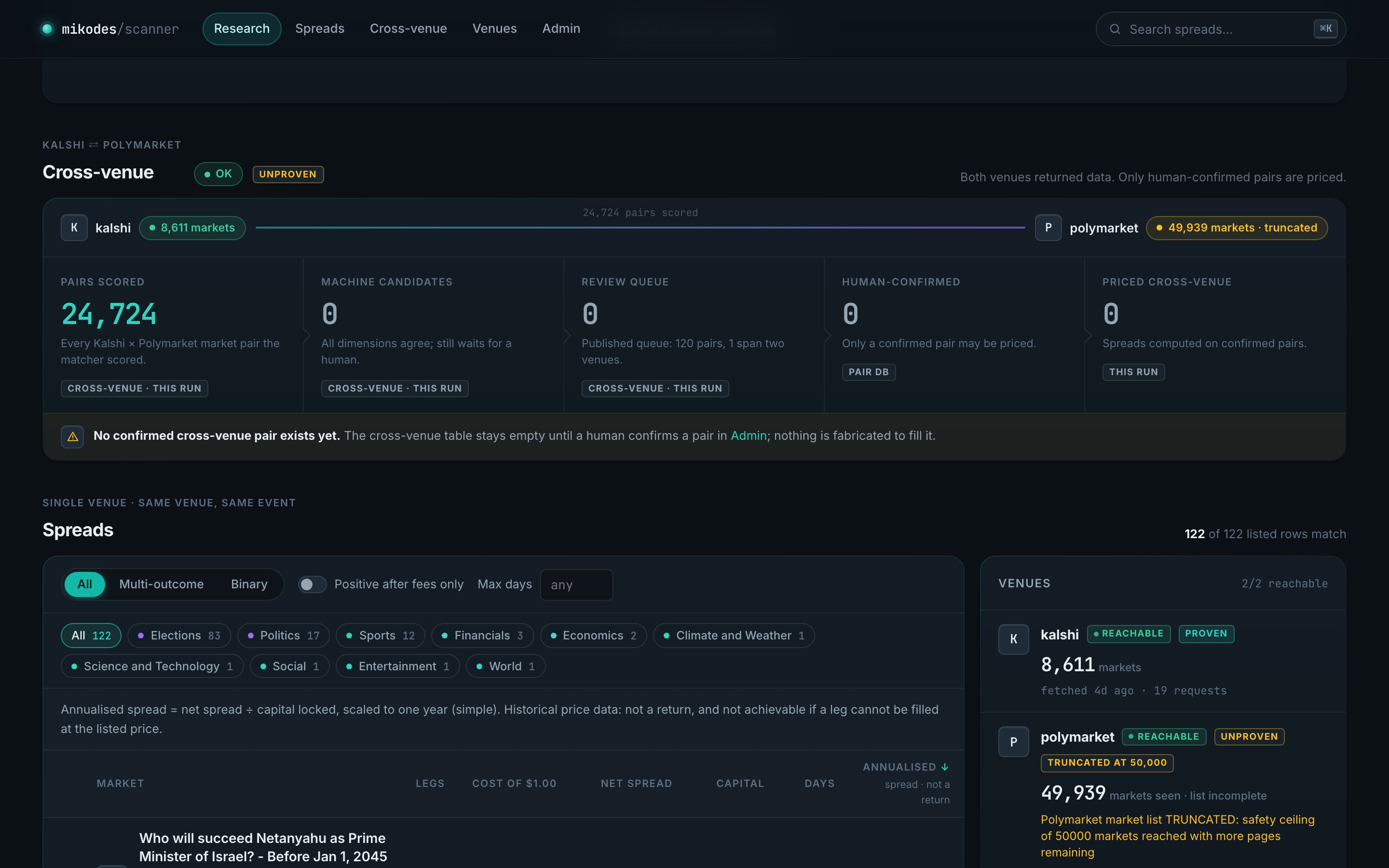The image size is (1389, 868).
Task: Click the kalshi K icon in Venues panel
Action: pyautogui.click(x=1013, y=639)
